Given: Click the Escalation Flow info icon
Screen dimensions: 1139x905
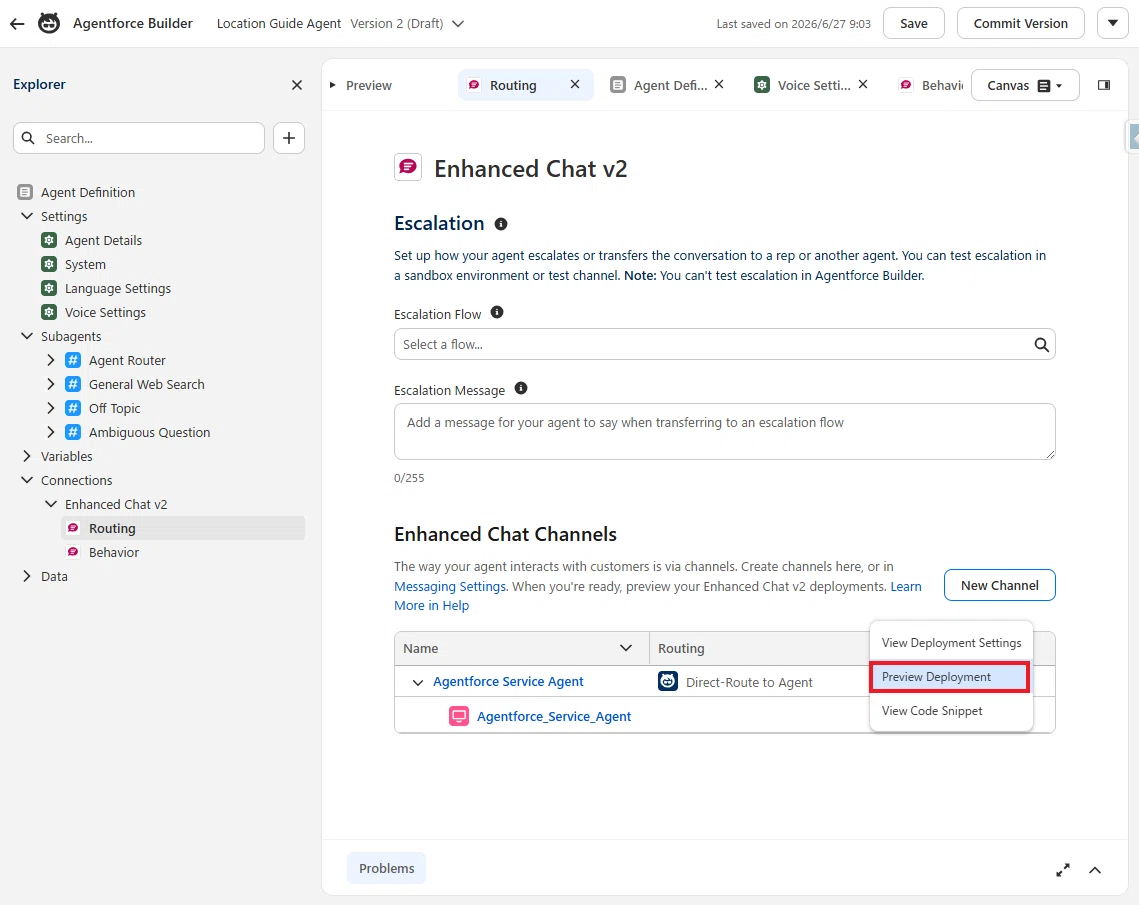Looking at the screenshot, I should point(497,312).
